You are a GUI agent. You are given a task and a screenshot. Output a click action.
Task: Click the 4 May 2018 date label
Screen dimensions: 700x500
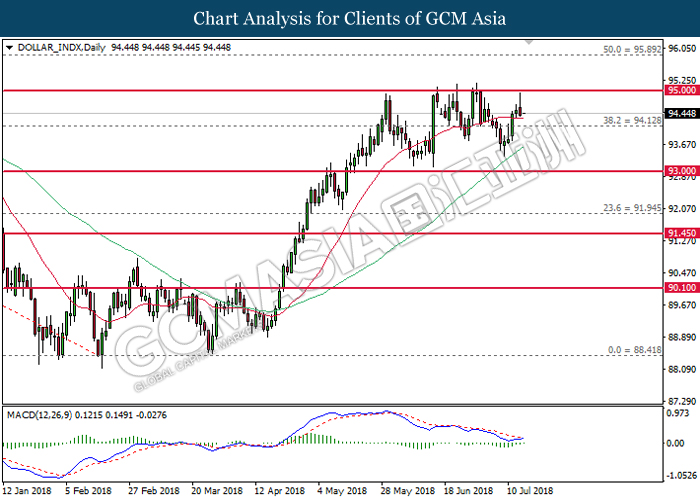(x=342, y=491)
